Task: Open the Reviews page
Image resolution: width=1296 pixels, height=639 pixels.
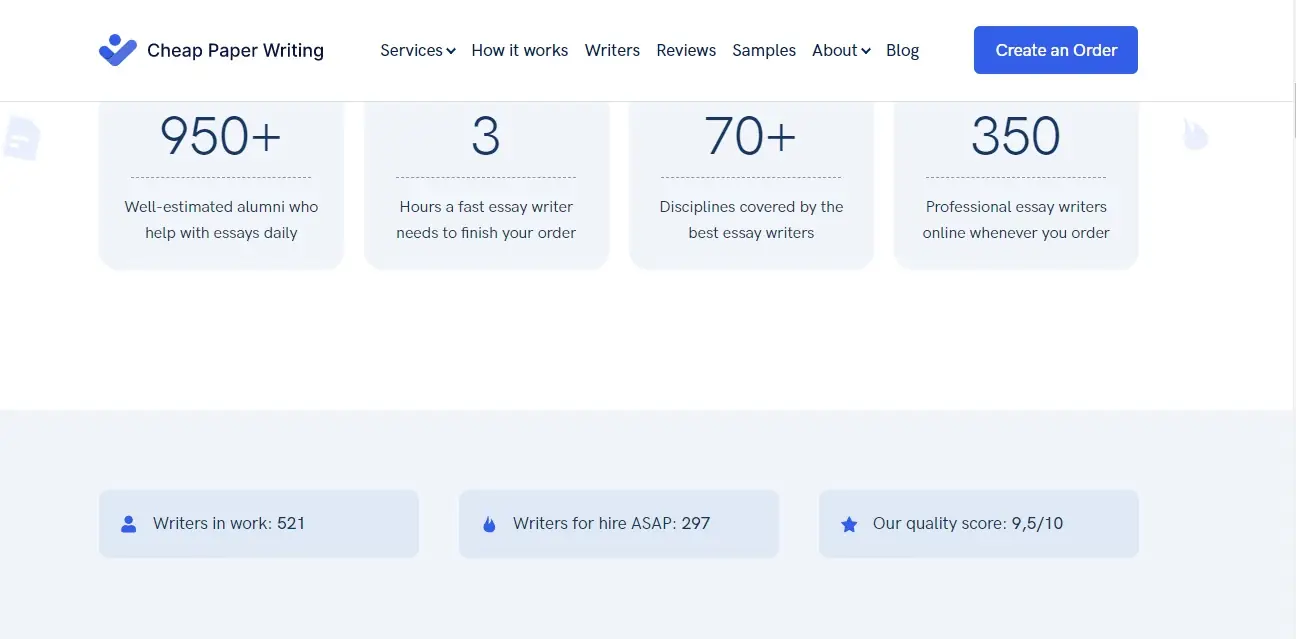Action: (686, 50)
